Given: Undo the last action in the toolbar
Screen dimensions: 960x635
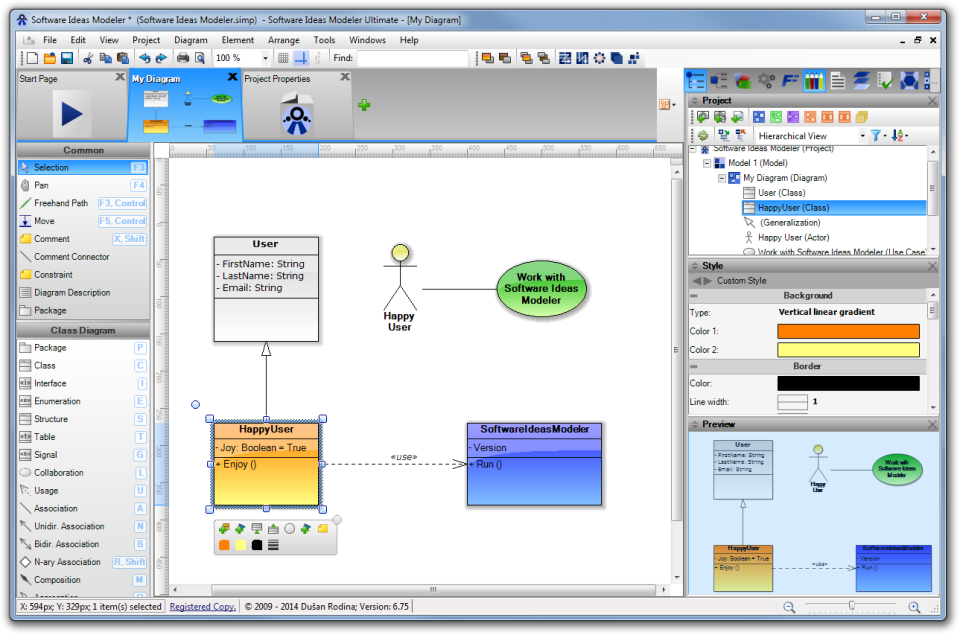Looking at the screenshot, I should 144,58.
